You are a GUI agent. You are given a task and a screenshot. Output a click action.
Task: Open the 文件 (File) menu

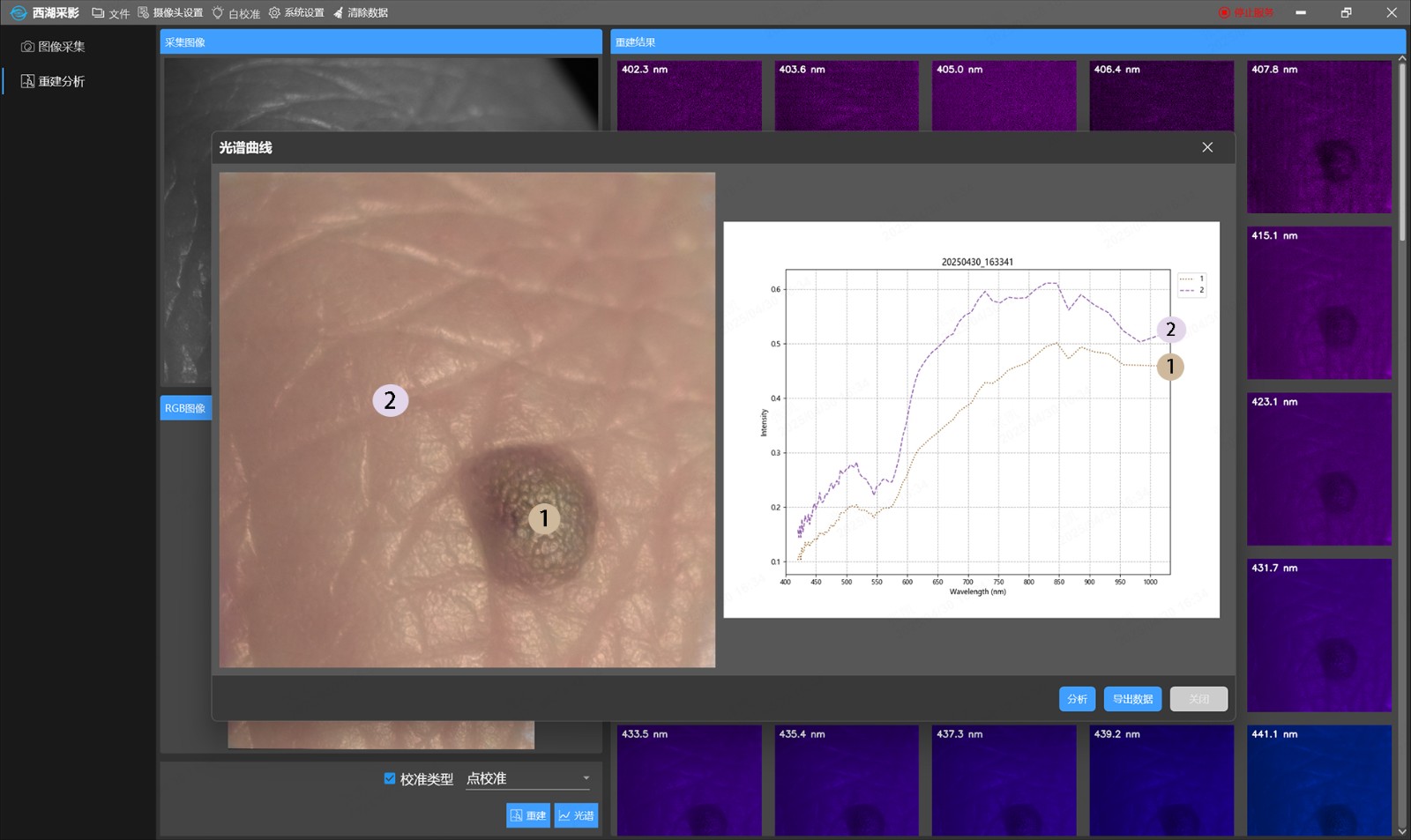tap(110, 13)
